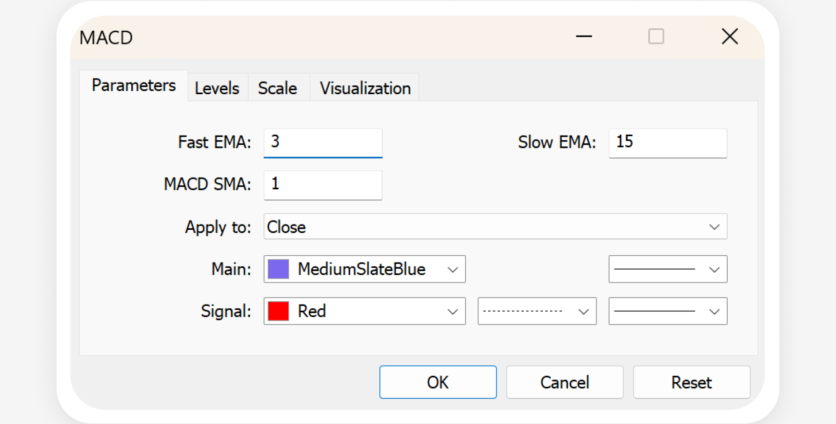
Task: Go to the Visualization tab
Action: point(365,88)
